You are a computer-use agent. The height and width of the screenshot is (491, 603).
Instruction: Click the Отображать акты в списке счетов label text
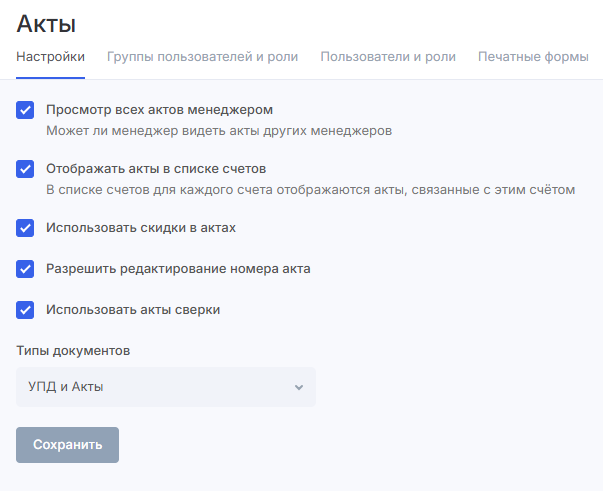pyautogui.click(x=155, y=169)
